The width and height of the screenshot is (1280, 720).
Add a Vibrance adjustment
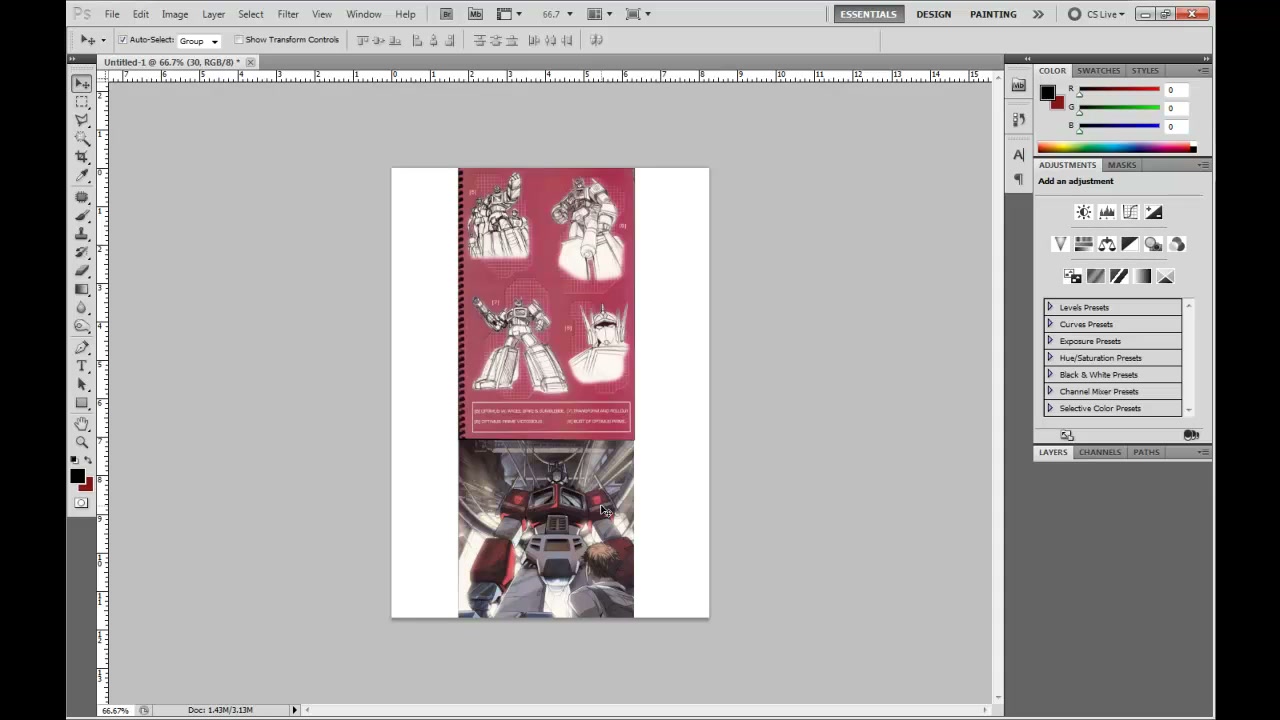pyautogui.click(x=1060, y=244)
